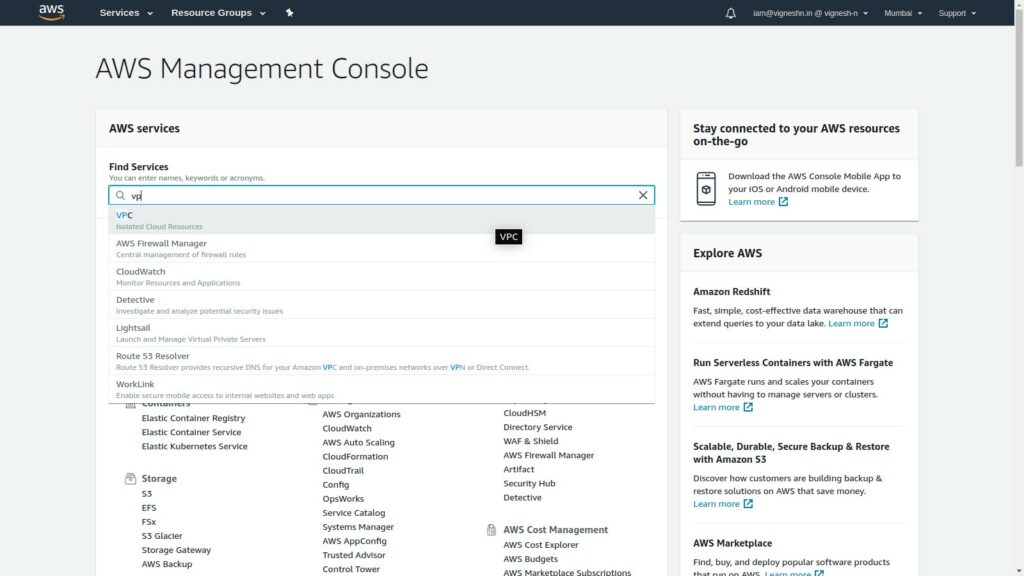Click the pin shortcut icon in navigation bar
Screen dimensions: 1024x576
[289, 12]
